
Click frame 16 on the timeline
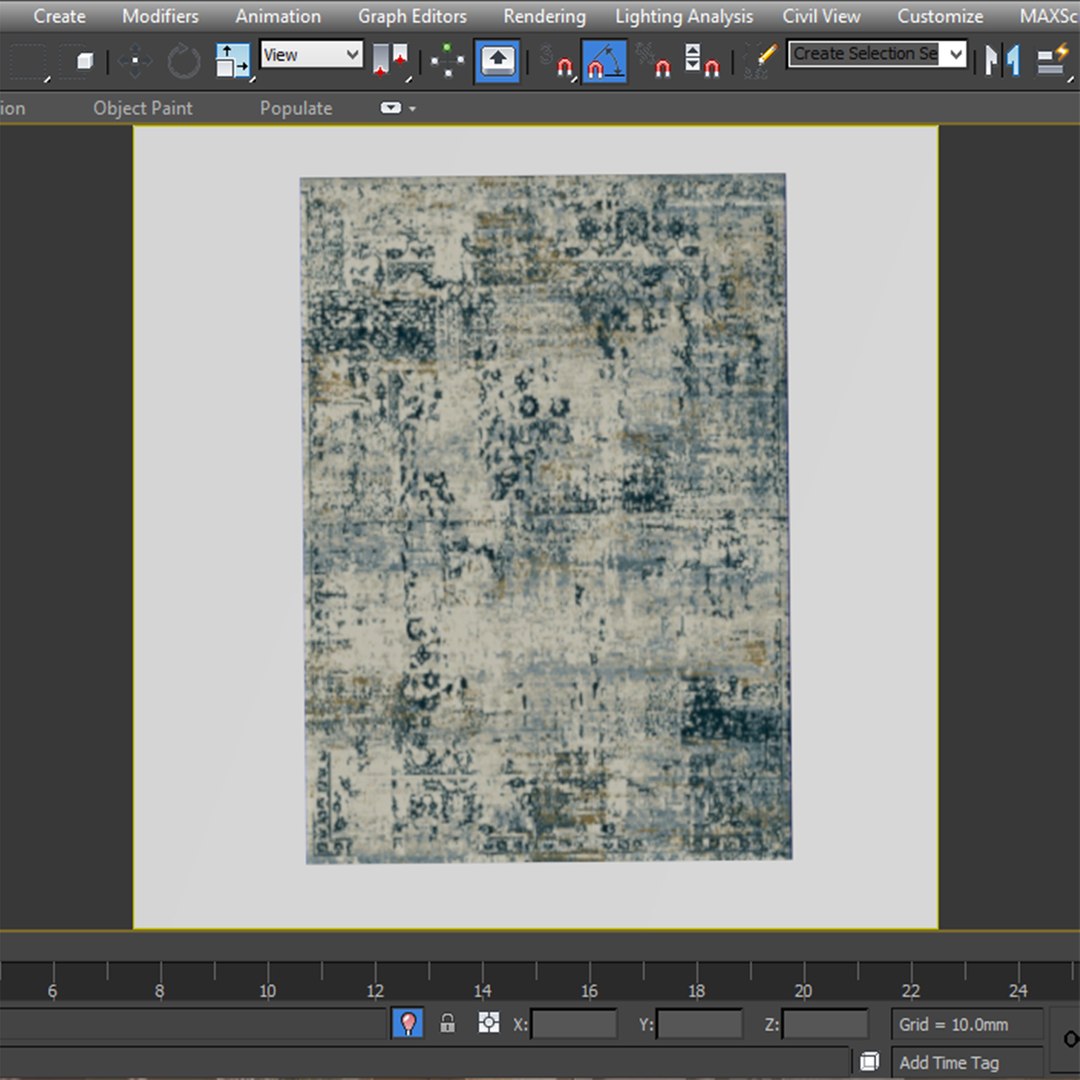[x=589, y=990]
